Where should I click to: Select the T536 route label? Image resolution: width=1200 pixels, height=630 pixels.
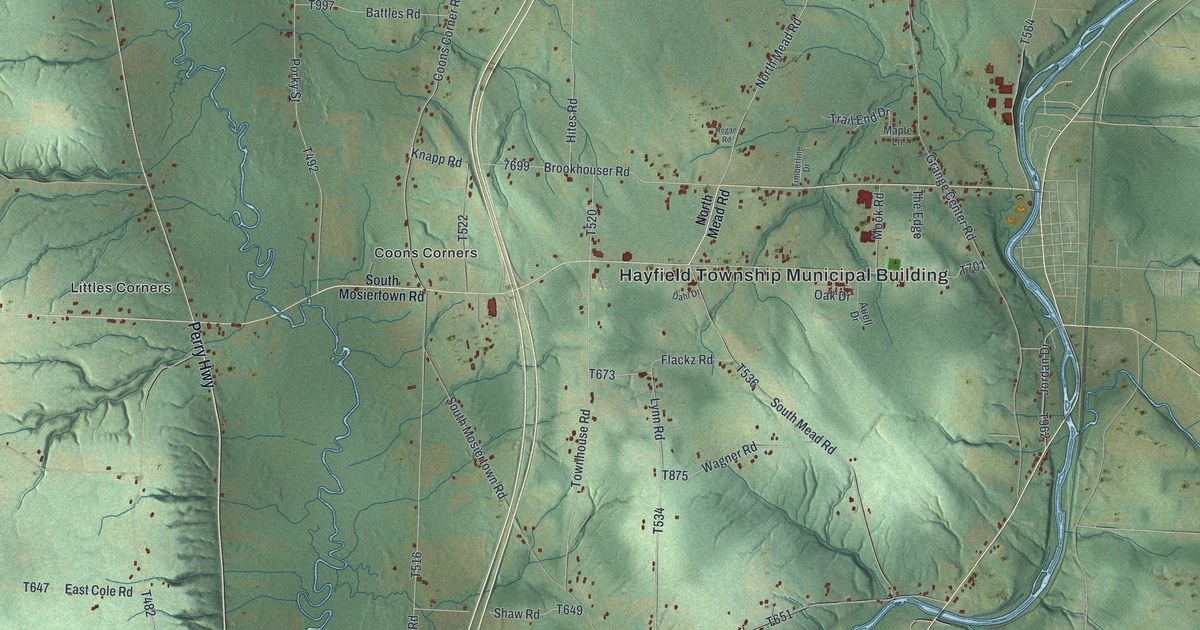tap(748, 377)
